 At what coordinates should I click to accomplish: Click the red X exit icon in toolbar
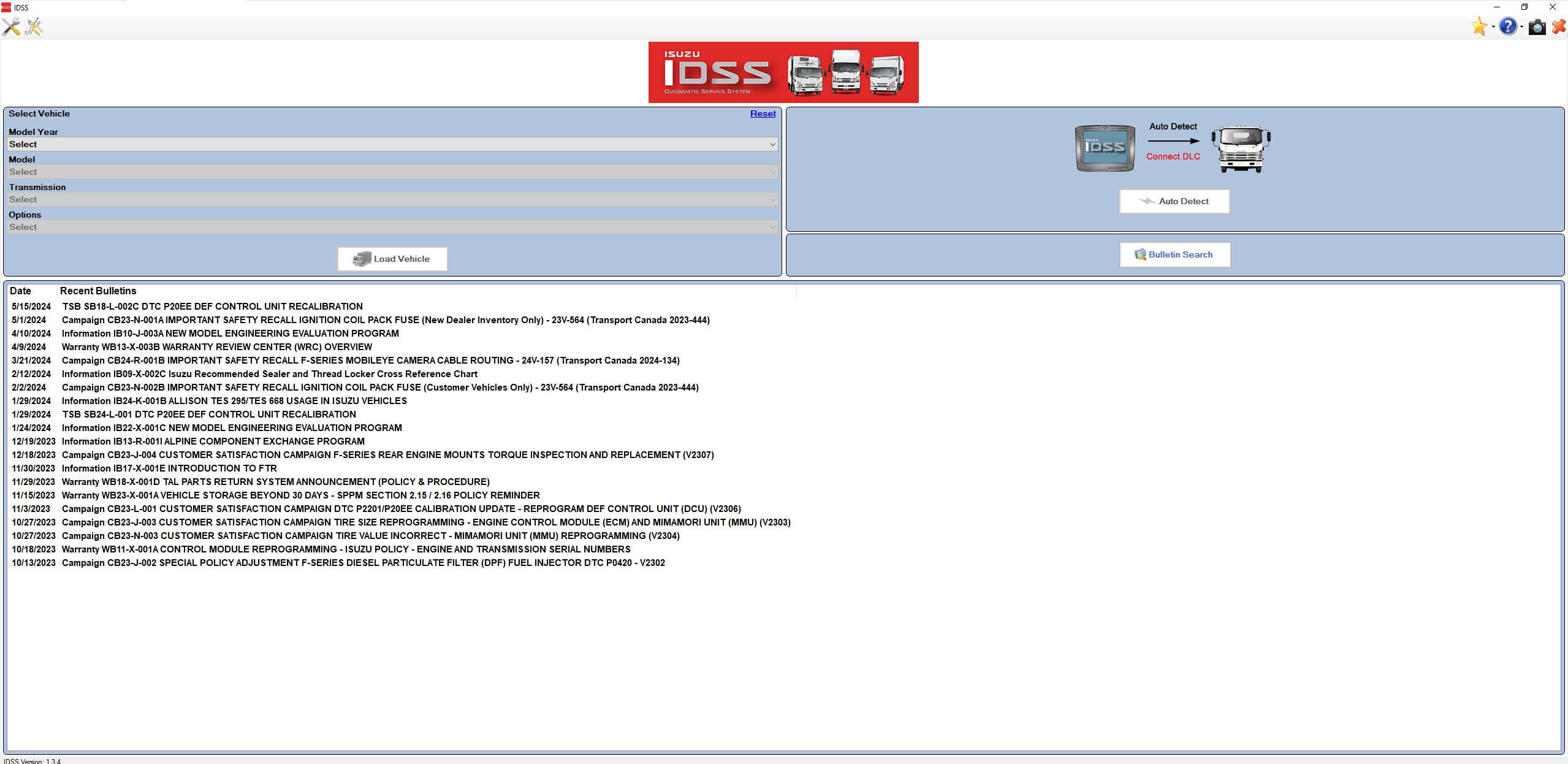click(1559, 28)
